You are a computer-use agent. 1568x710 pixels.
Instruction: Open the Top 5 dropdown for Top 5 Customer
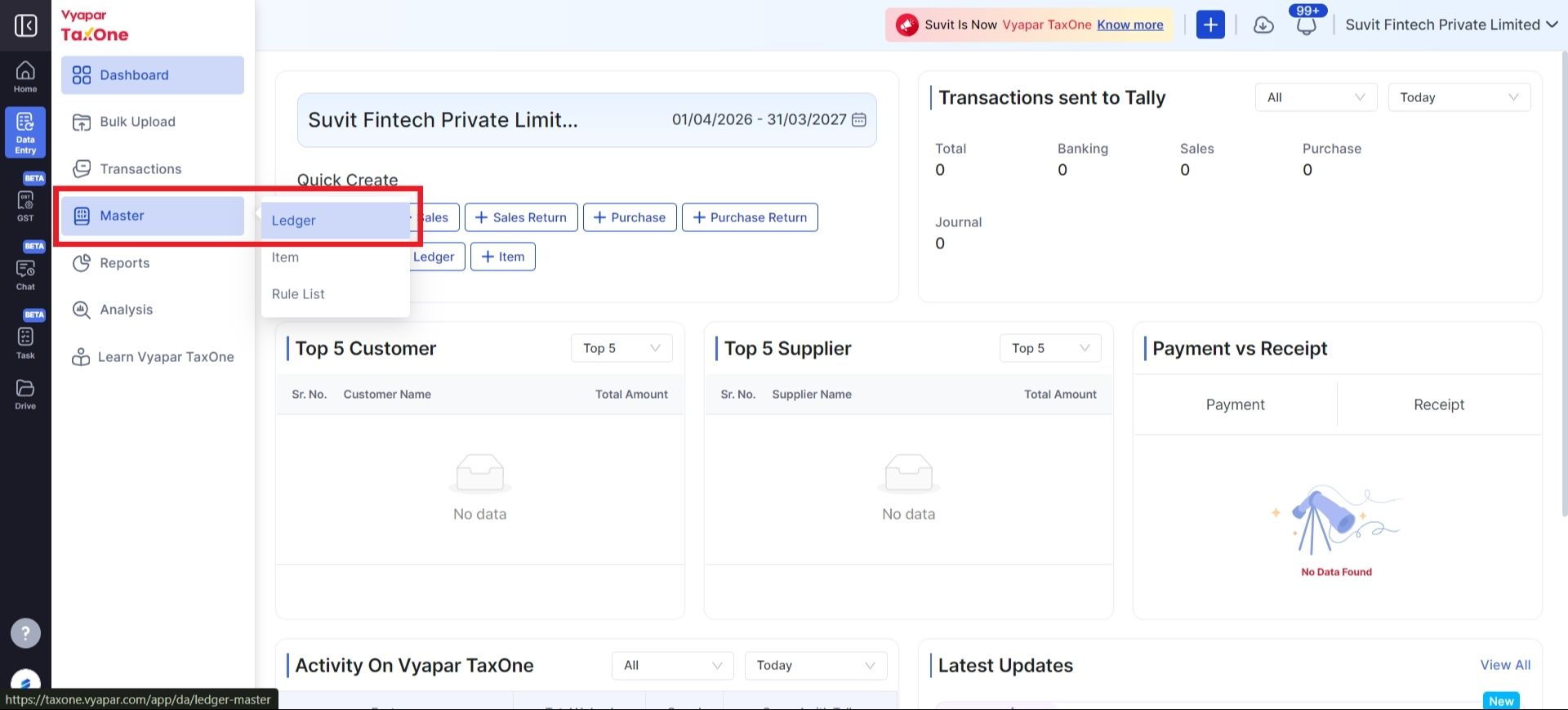click(x=621, y=348)
